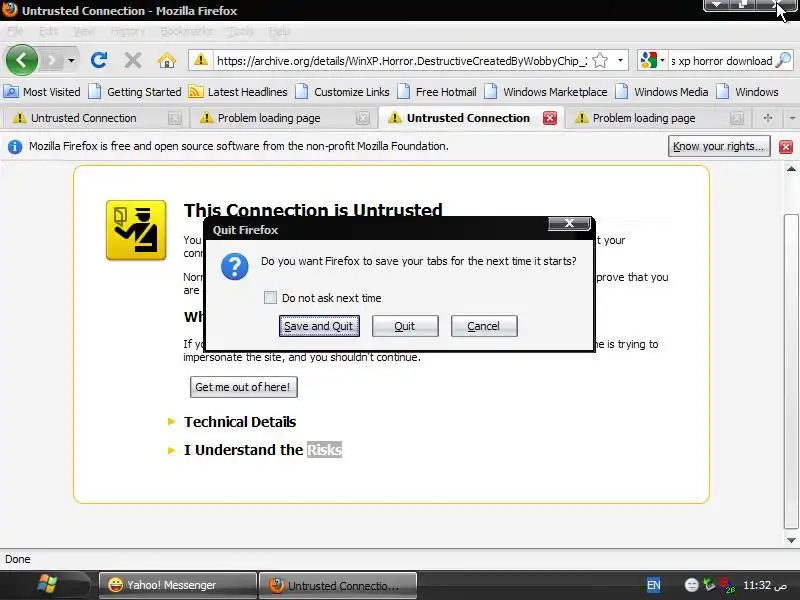Open the list all tabs dropdown

pyautogui.click(x=792, y=118)
